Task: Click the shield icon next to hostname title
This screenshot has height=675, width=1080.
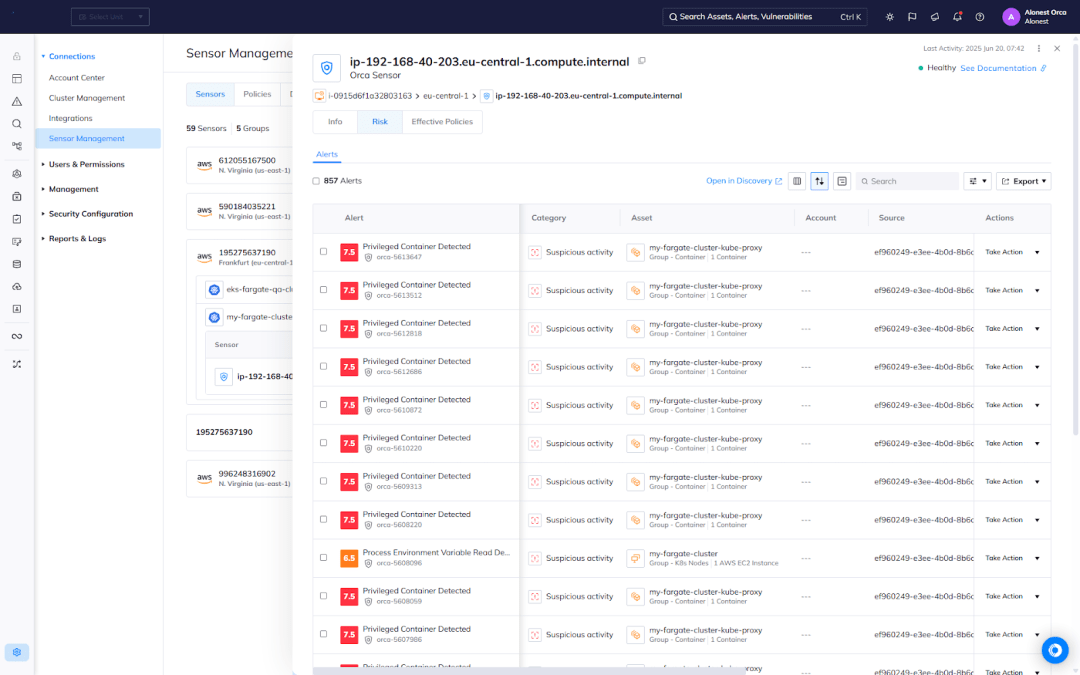Action: [327, 68]
